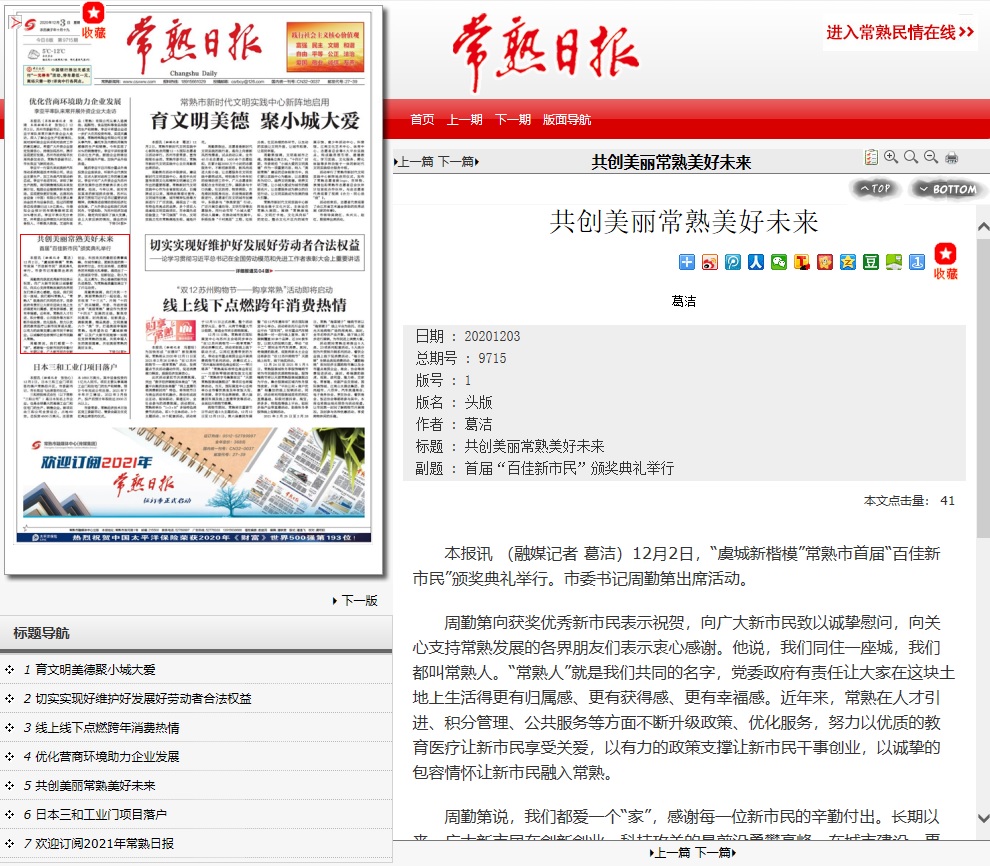This screenshot has width=990, height=866.
Task: Zoom in the article text
Action: (x=891, y=157)
